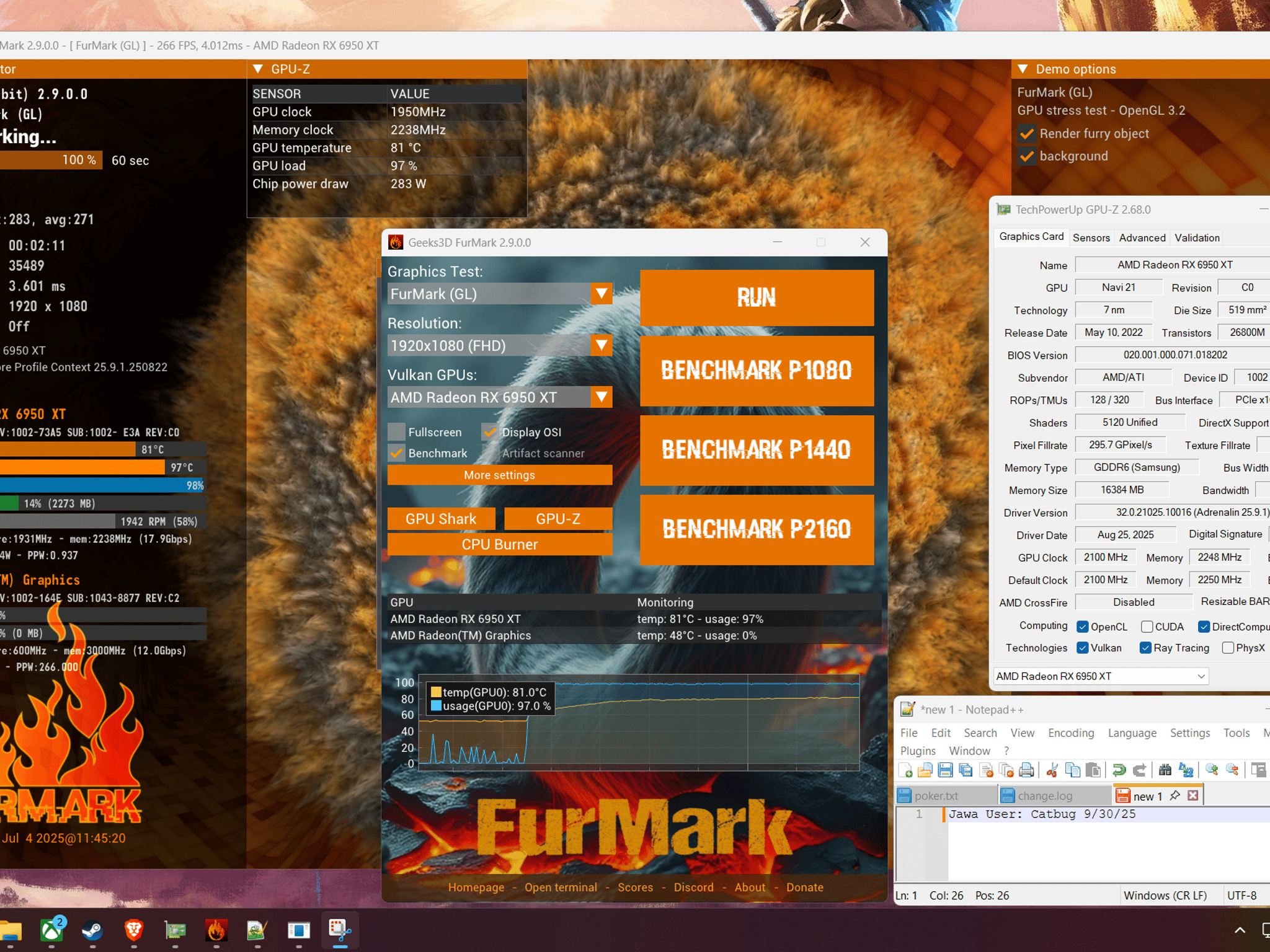Open the Xbox app from the taskbar
This screenshot has height=952, width=1270.
click(52, 930)
